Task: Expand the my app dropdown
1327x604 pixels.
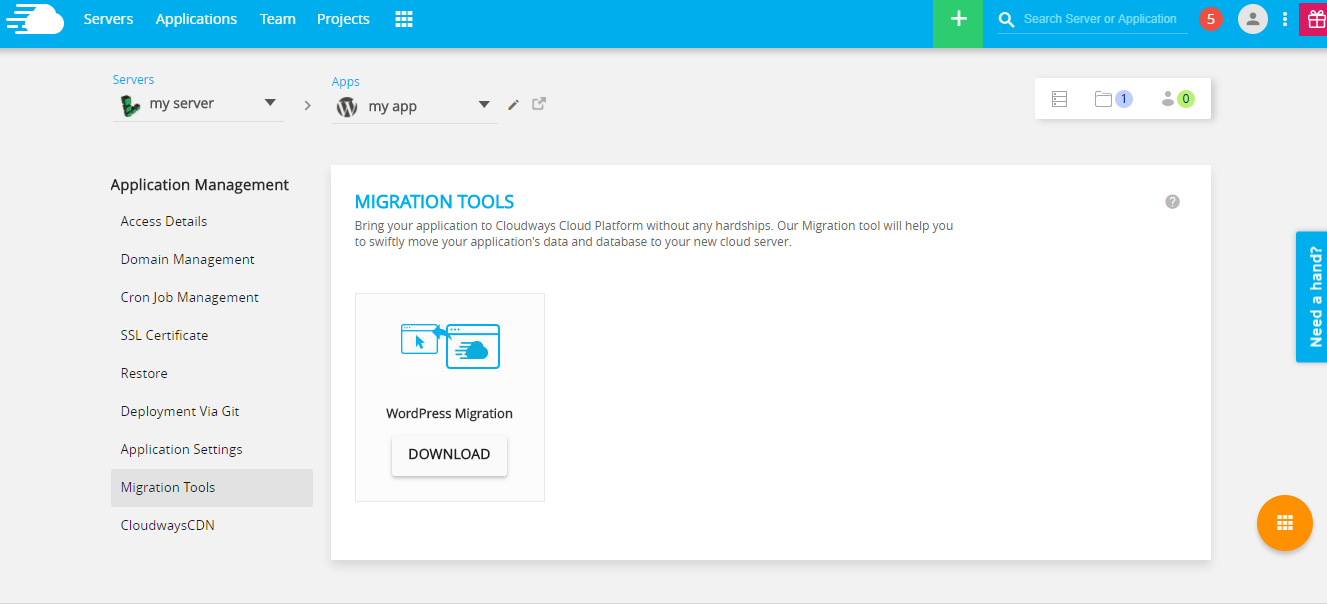Action: point(484,105)
